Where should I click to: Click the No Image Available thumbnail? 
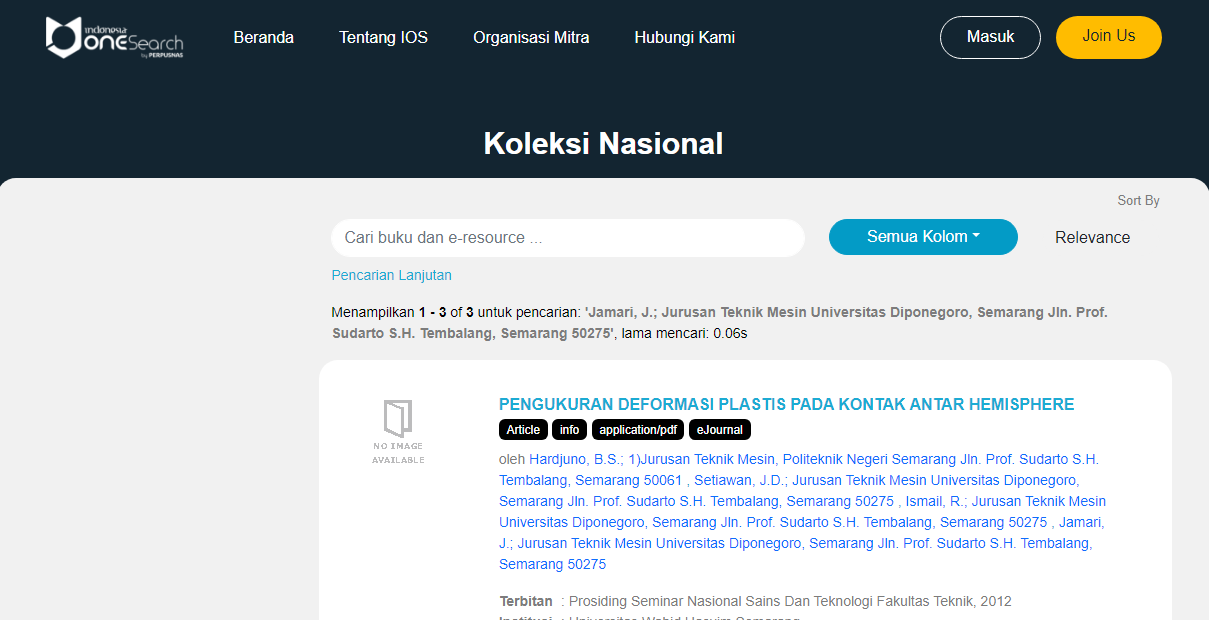(398, 431)
